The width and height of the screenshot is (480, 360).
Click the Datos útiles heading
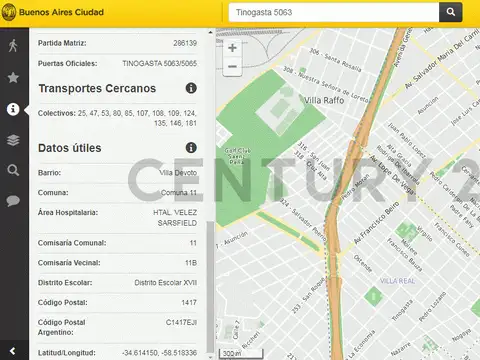pyautogui.click(x=70, y=148)
